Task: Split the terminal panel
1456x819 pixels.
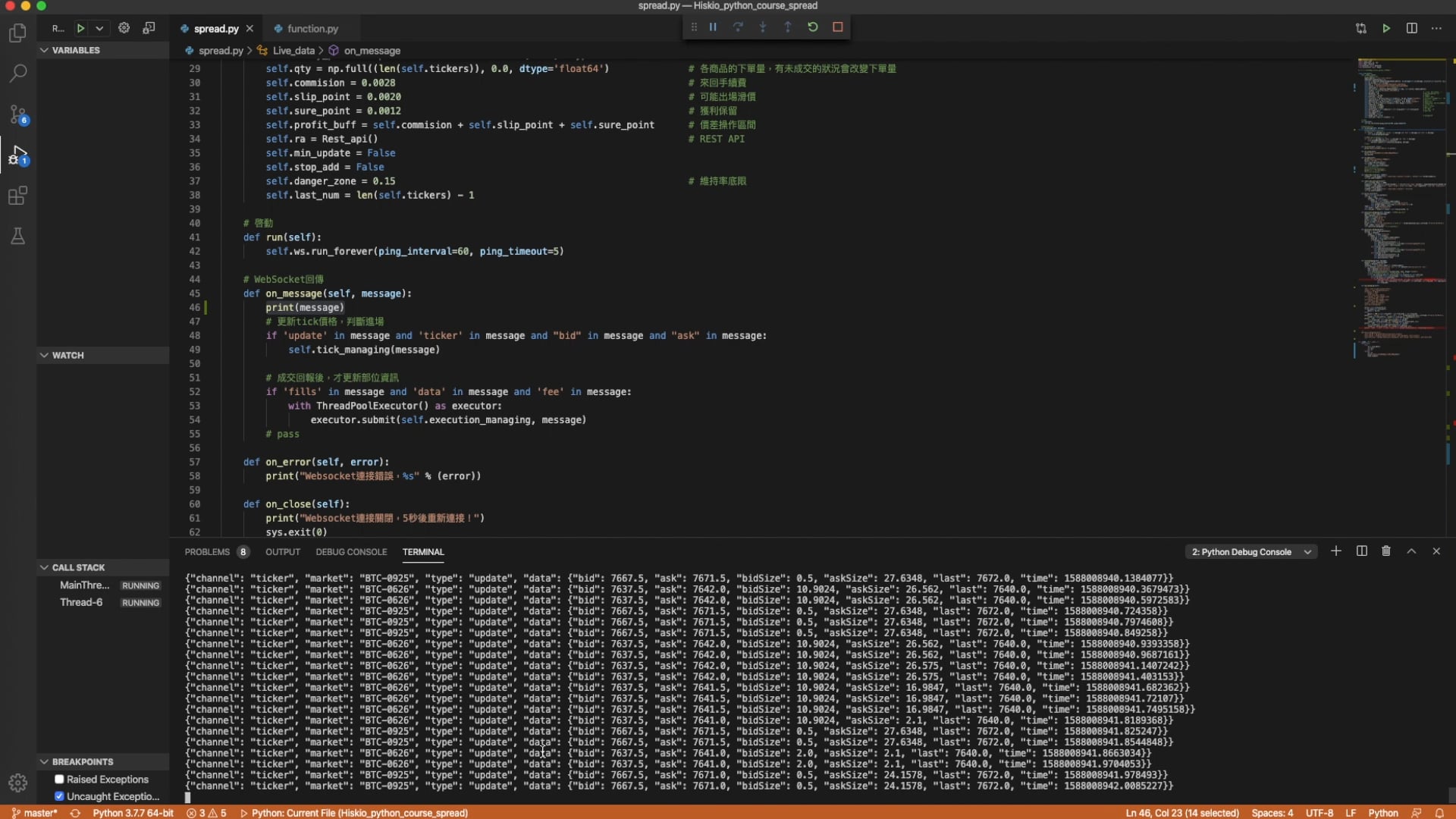Action: pyautogui.click(x=1361, y=551)
